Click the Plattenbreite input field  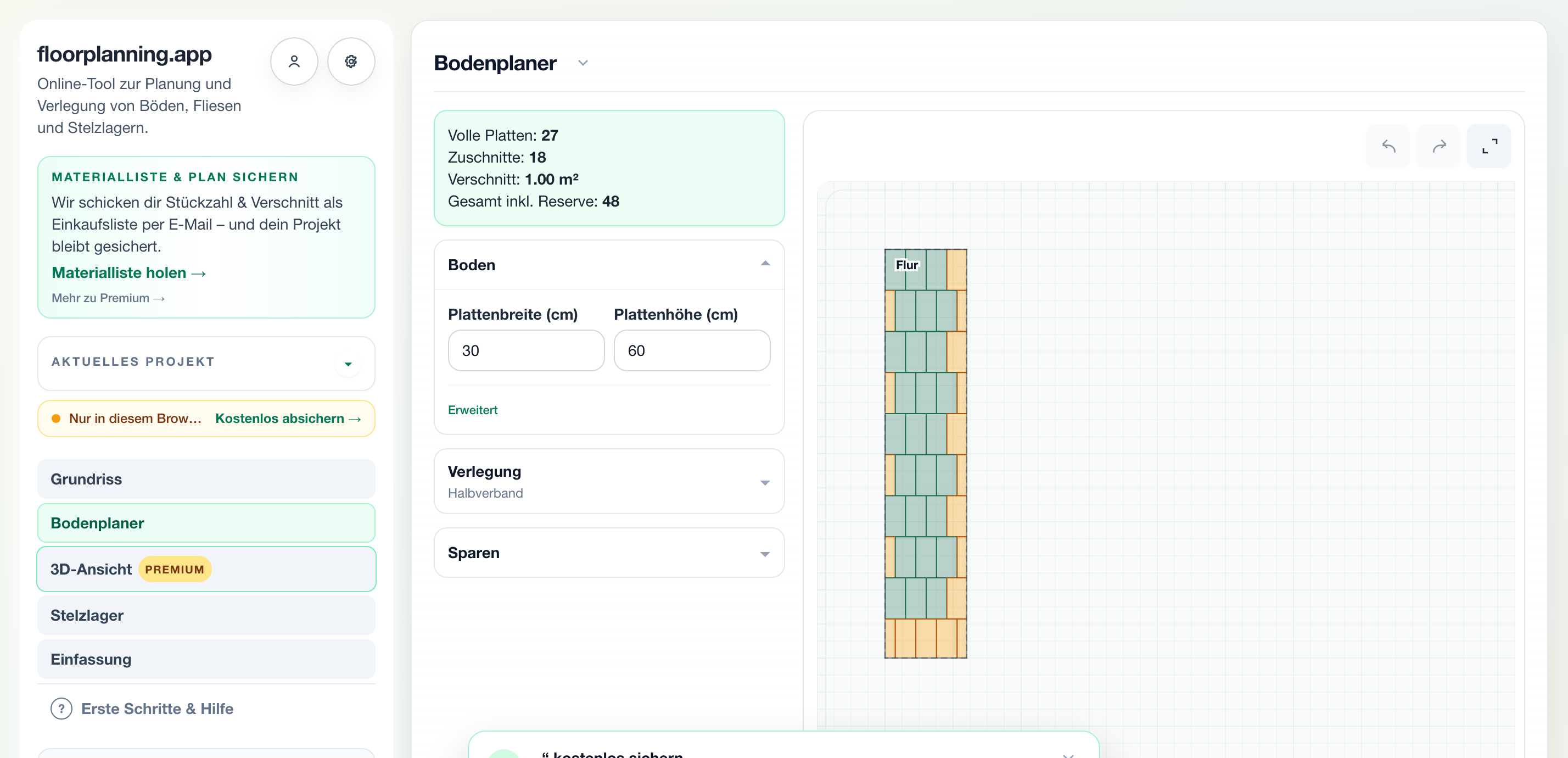click(x=527, y=350)
